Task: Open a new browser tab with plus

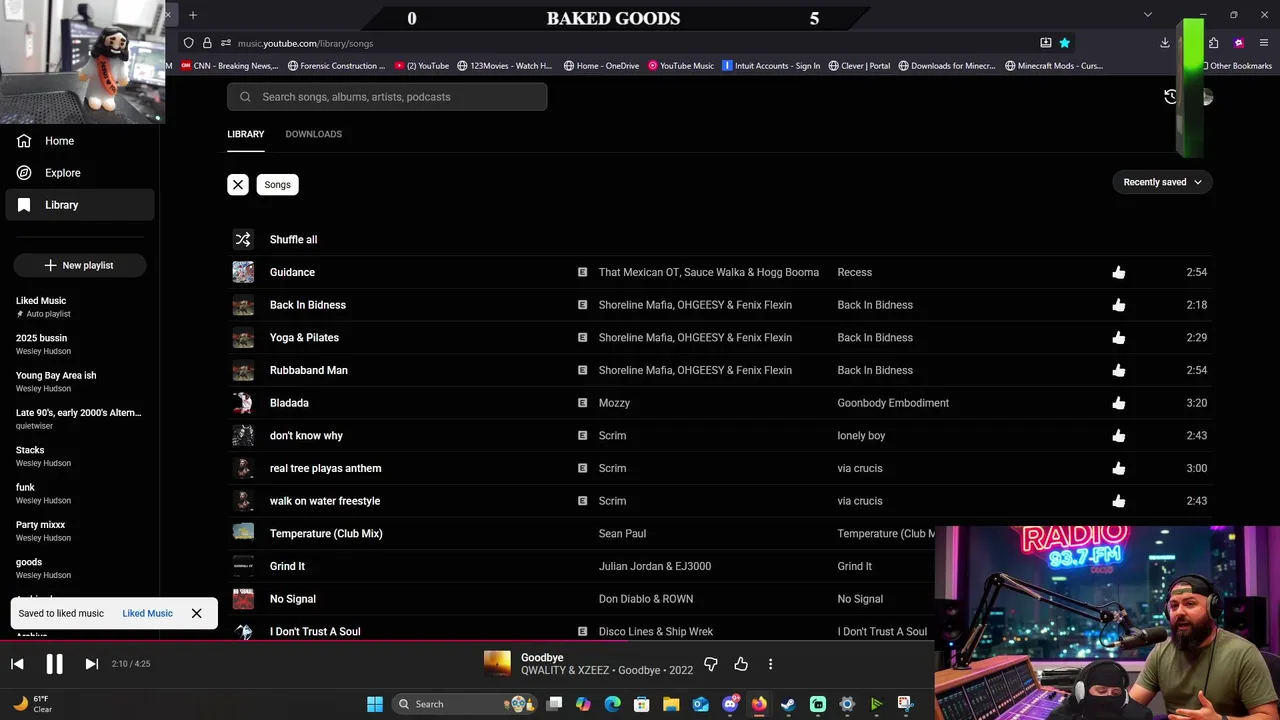Action: [193, 15]
